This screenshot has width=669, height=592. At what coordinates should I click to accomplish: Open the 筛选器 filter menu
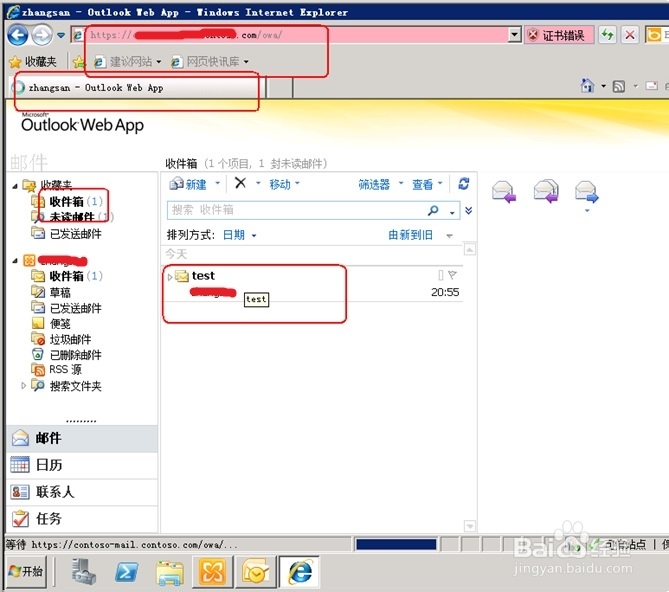coord(380,184)
